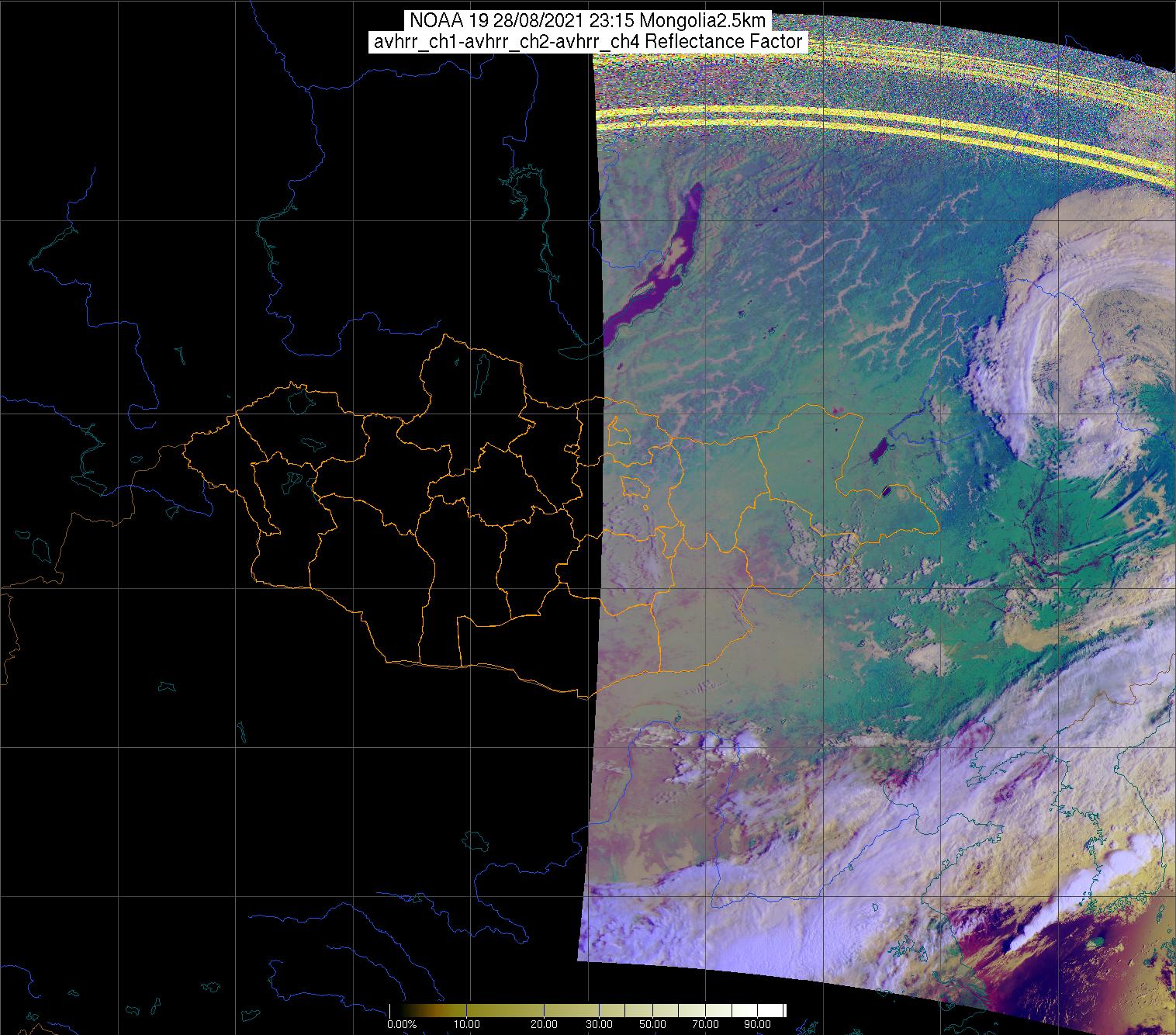1176x1035 pixels.
Task: Click the reflectance color bar gradient
Action: tap(587, 1010)
